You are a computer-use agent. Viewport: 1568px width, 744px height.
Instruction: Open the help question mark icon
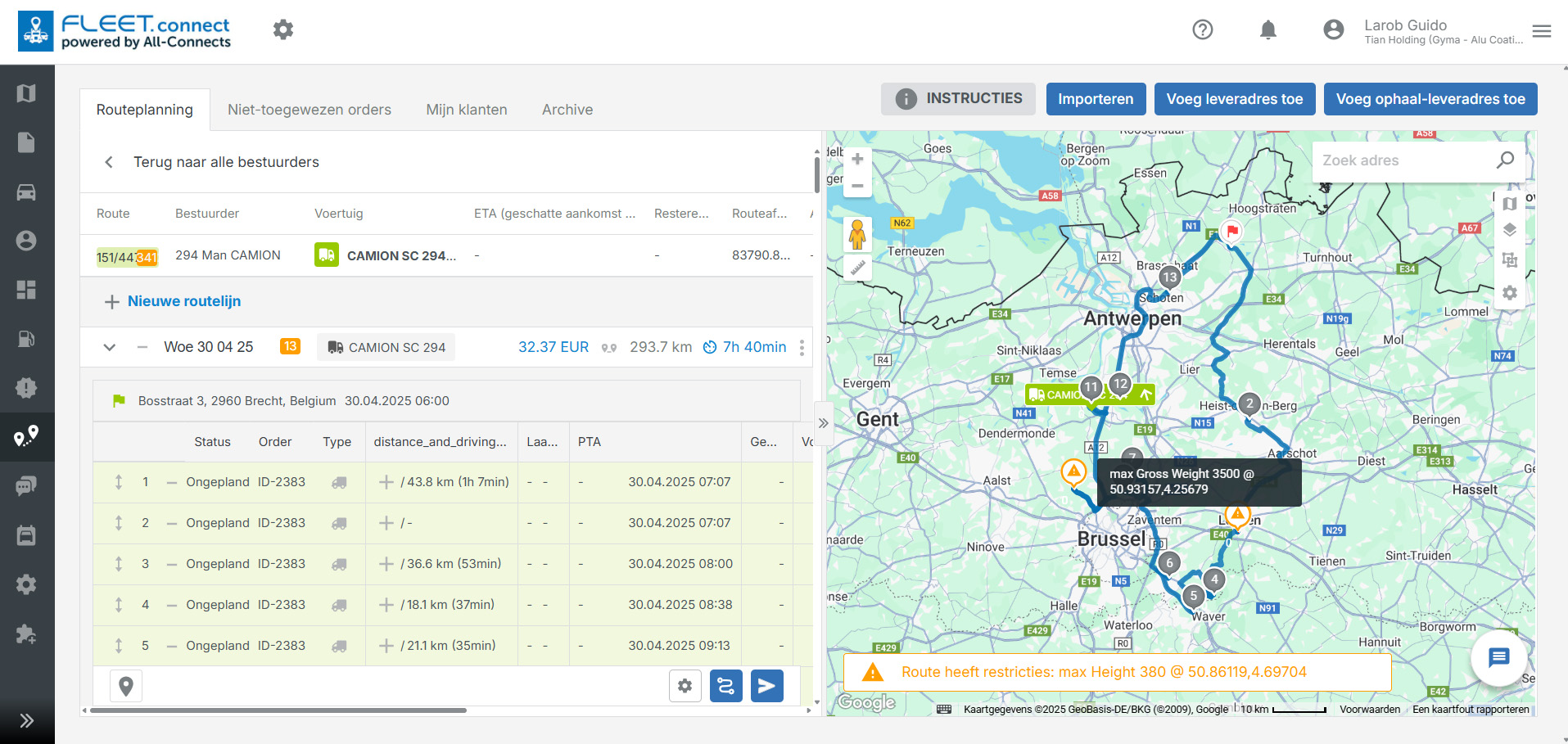pyautogui.click(x=1203, y=29)
